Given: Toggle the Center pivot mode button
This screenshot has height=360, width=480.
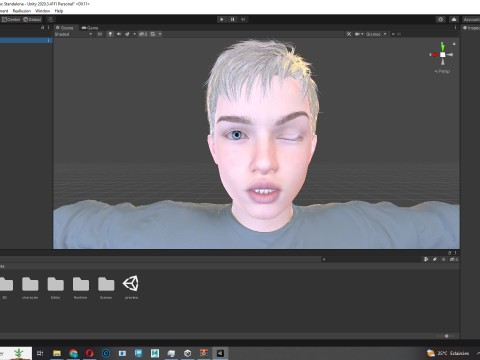Looking at the screenshot, I should [x=11, y=19].
